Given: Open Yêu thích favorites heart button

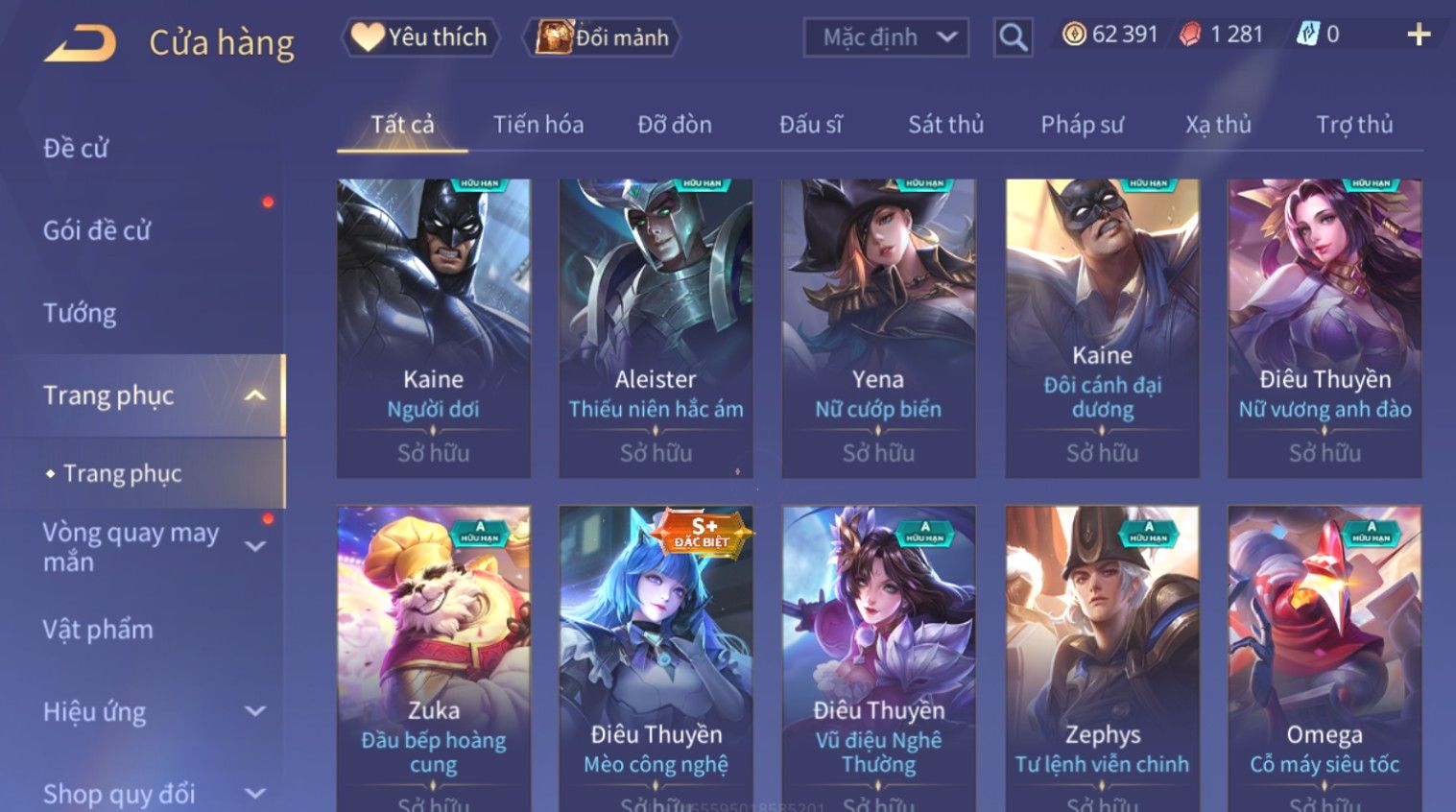Looking at the screenshot, I should 420,37.
